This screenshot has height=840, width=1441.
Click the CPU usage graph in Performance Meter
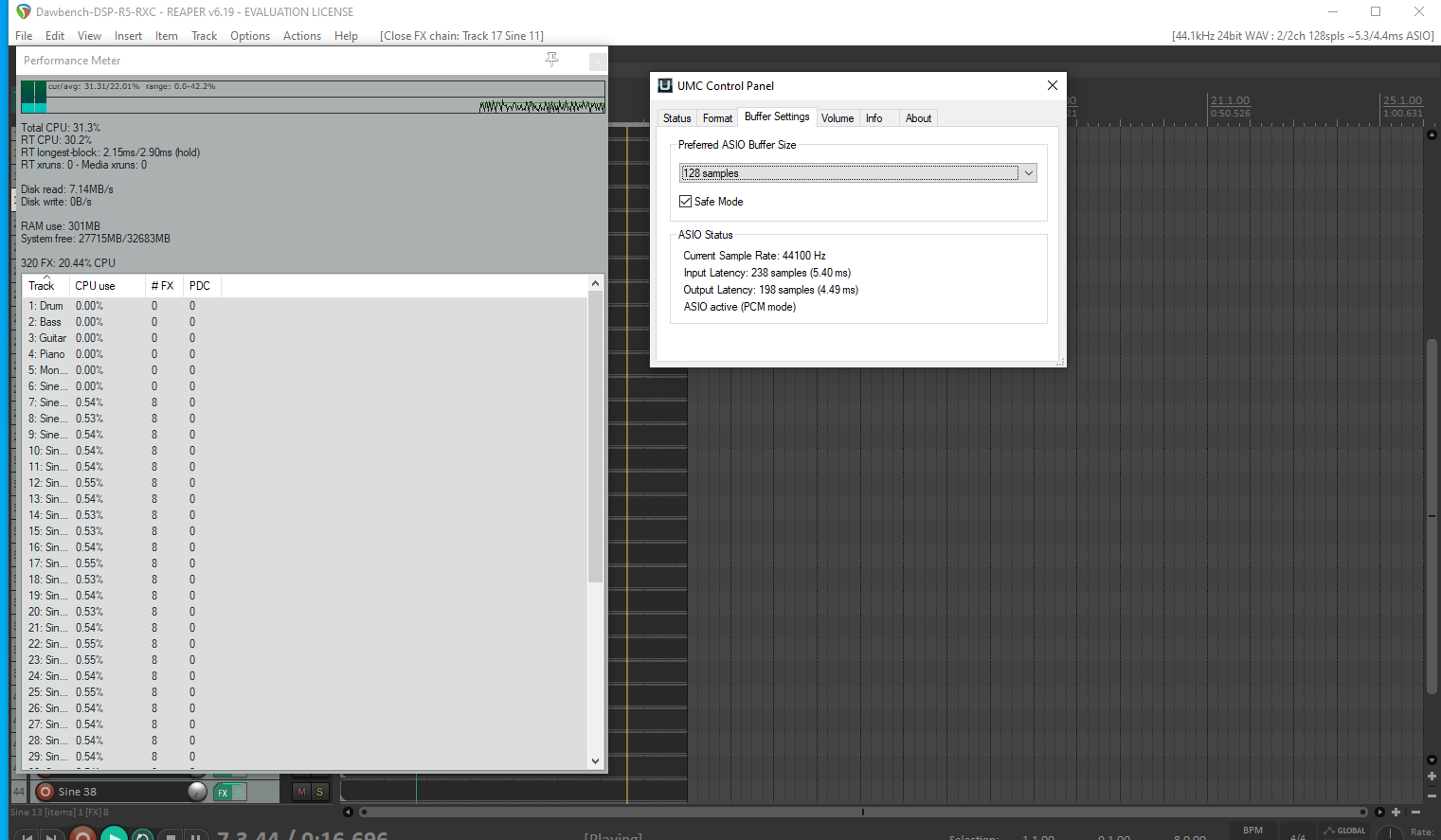click(x=313, y=97)
